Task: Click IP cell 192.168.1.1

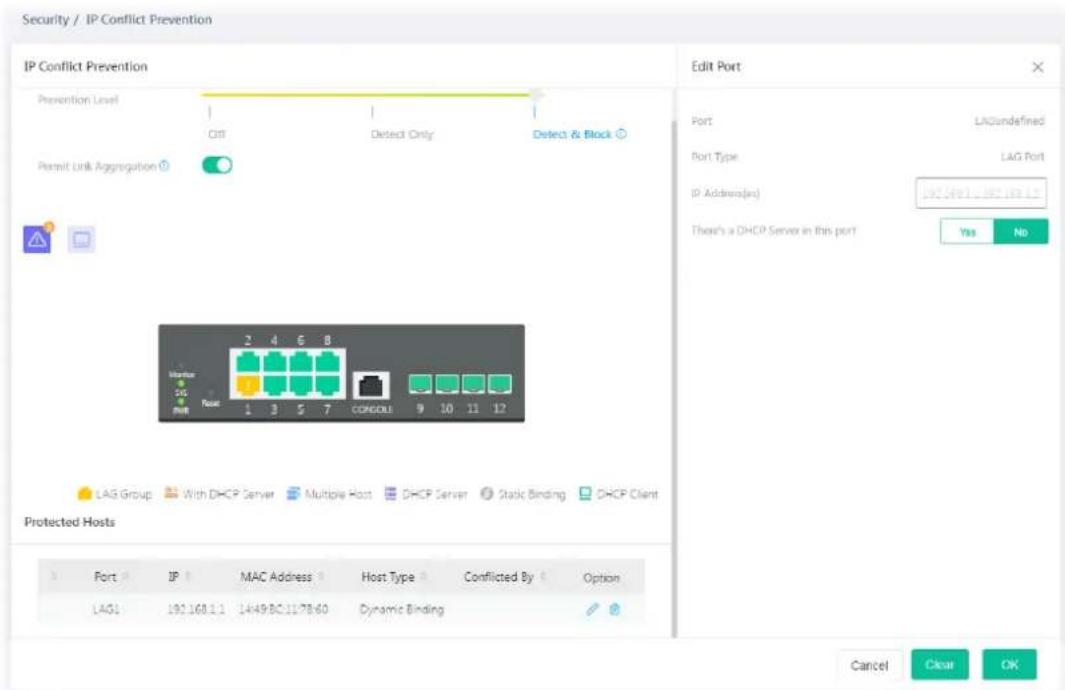Action: tap(196, 609)
